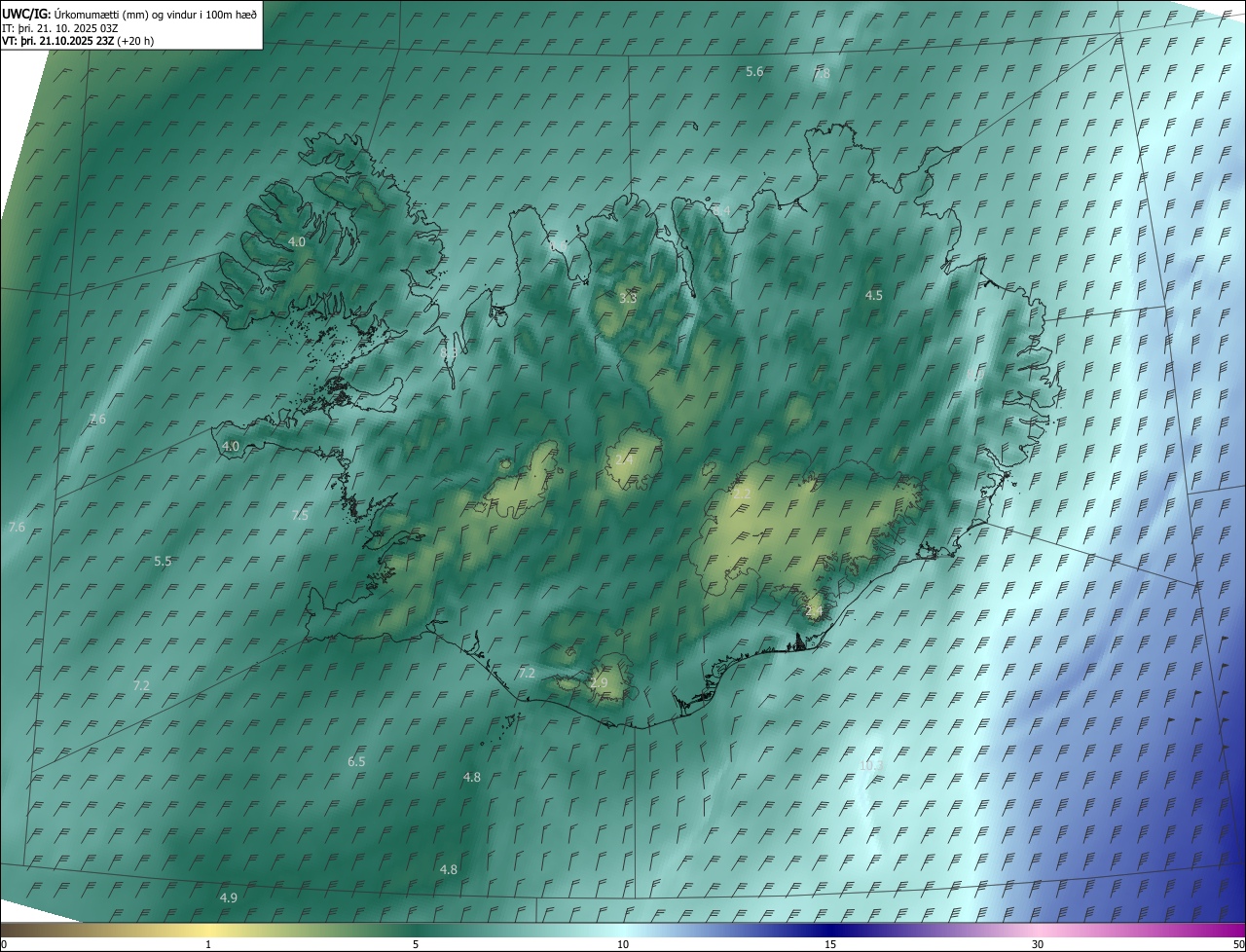The width and height of the screenshot is (1246, 952).
Task: Select the 'VT: þri. 21.10.2025 23Z (+20 h)' line
Action: [78, 41]
